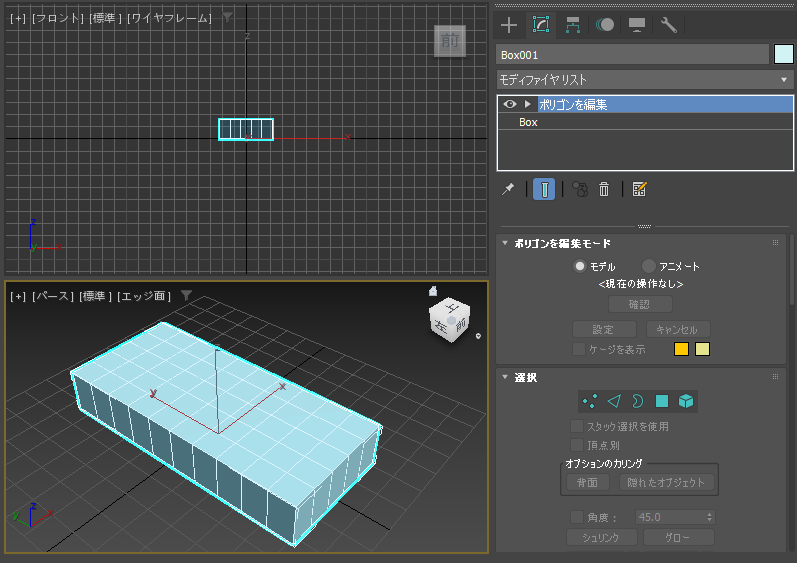Toggle the 背面 culling button
This screenshot has width=797, height=563.
pyautogui.click(x=588, y=482)
